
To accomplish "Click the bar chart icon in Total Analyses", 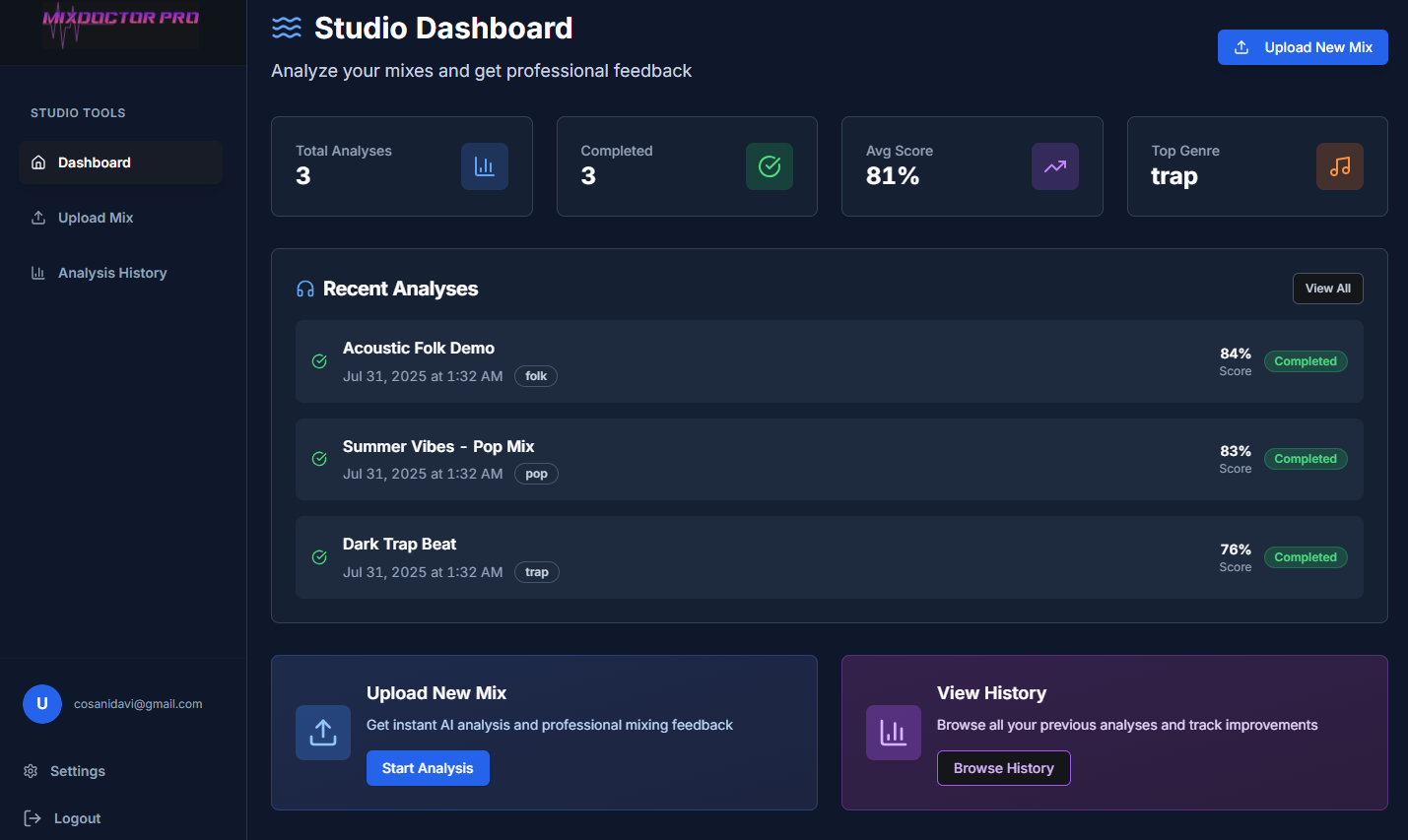I will (485, 166).
